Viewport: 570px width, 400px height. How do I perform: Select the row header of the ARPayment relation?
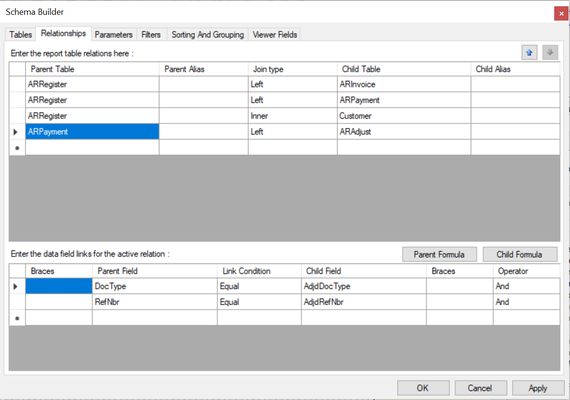(17, 132)
